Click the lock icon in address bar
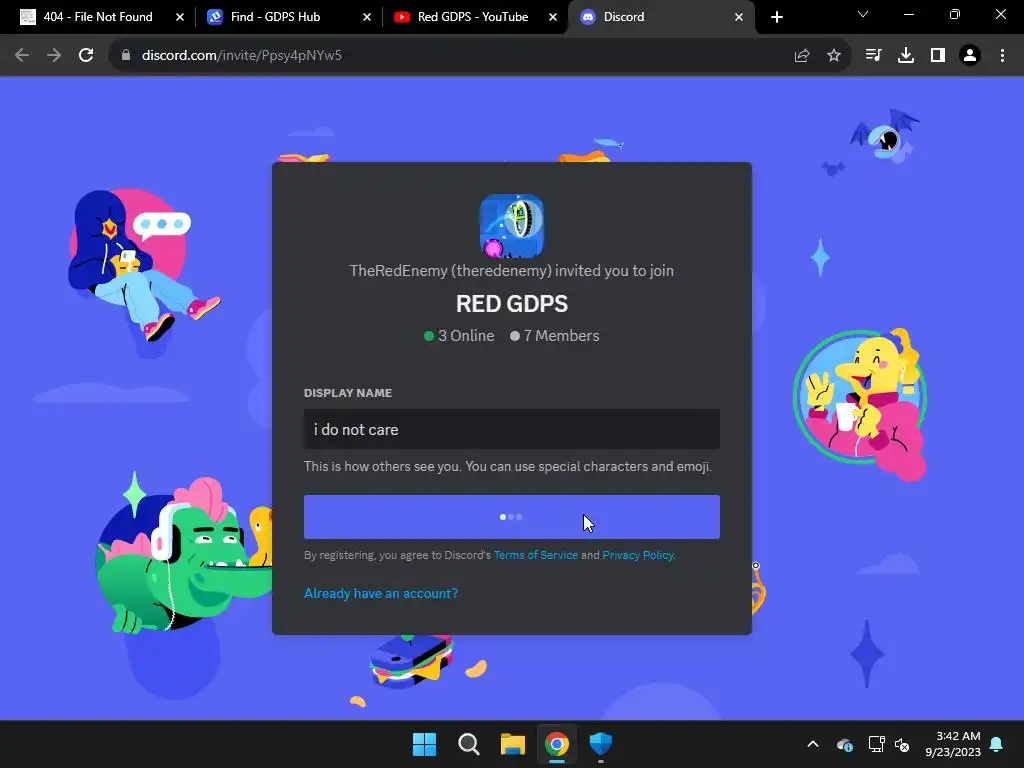The height and width of the screenshot is (768, 1024). 126,55
